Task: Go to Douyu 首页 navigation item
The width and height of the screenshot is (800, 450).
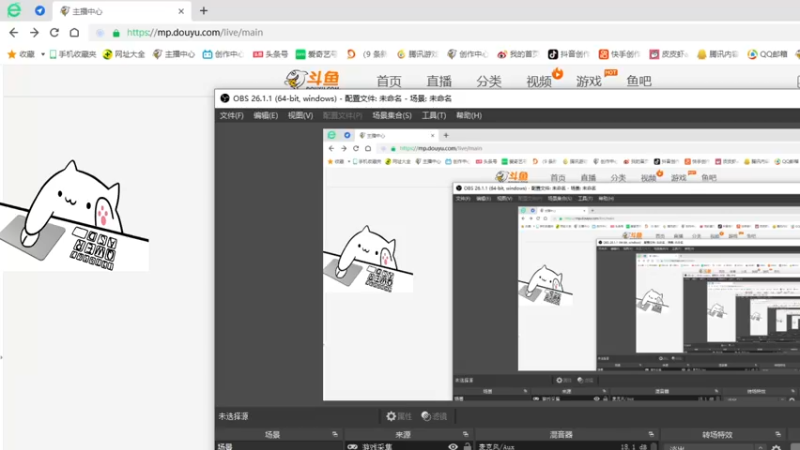Action: pos(389,81)
